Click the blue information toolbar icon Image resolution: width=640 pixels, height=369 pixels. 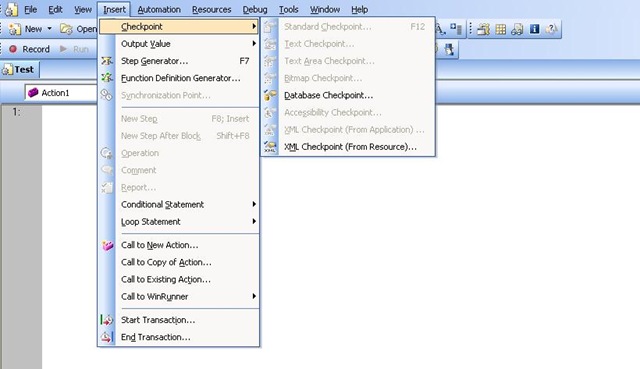(x=534, y=29)
